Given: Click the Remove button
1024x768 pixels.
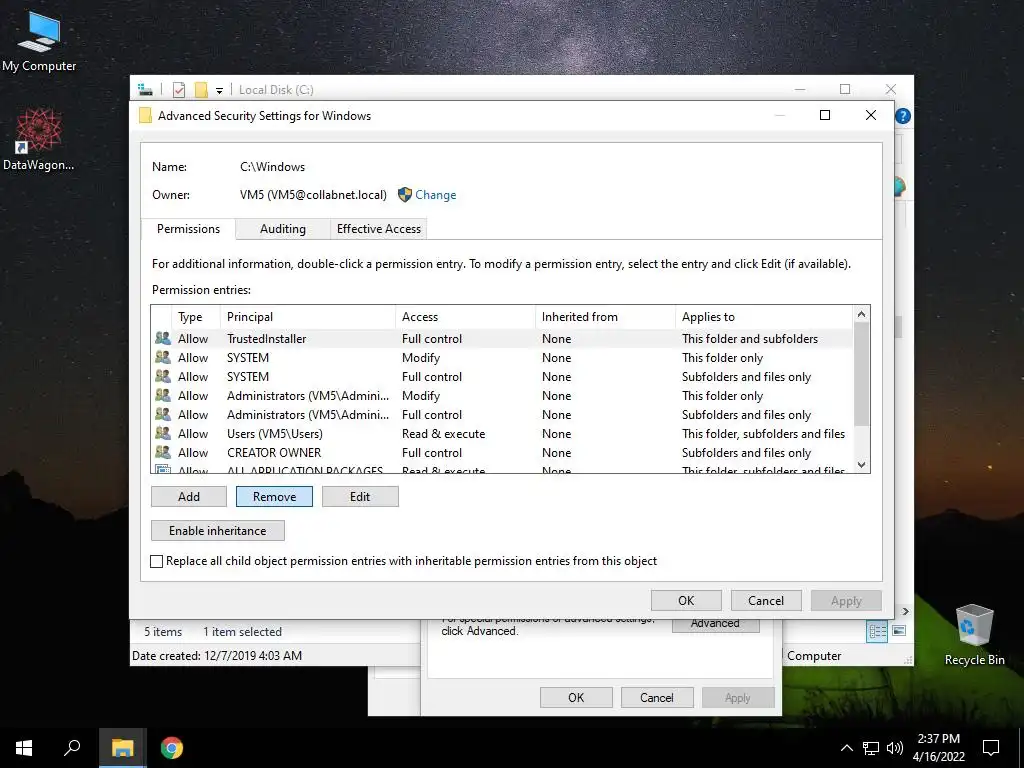Looking at the screenshot, I should (x=274, y=496).
